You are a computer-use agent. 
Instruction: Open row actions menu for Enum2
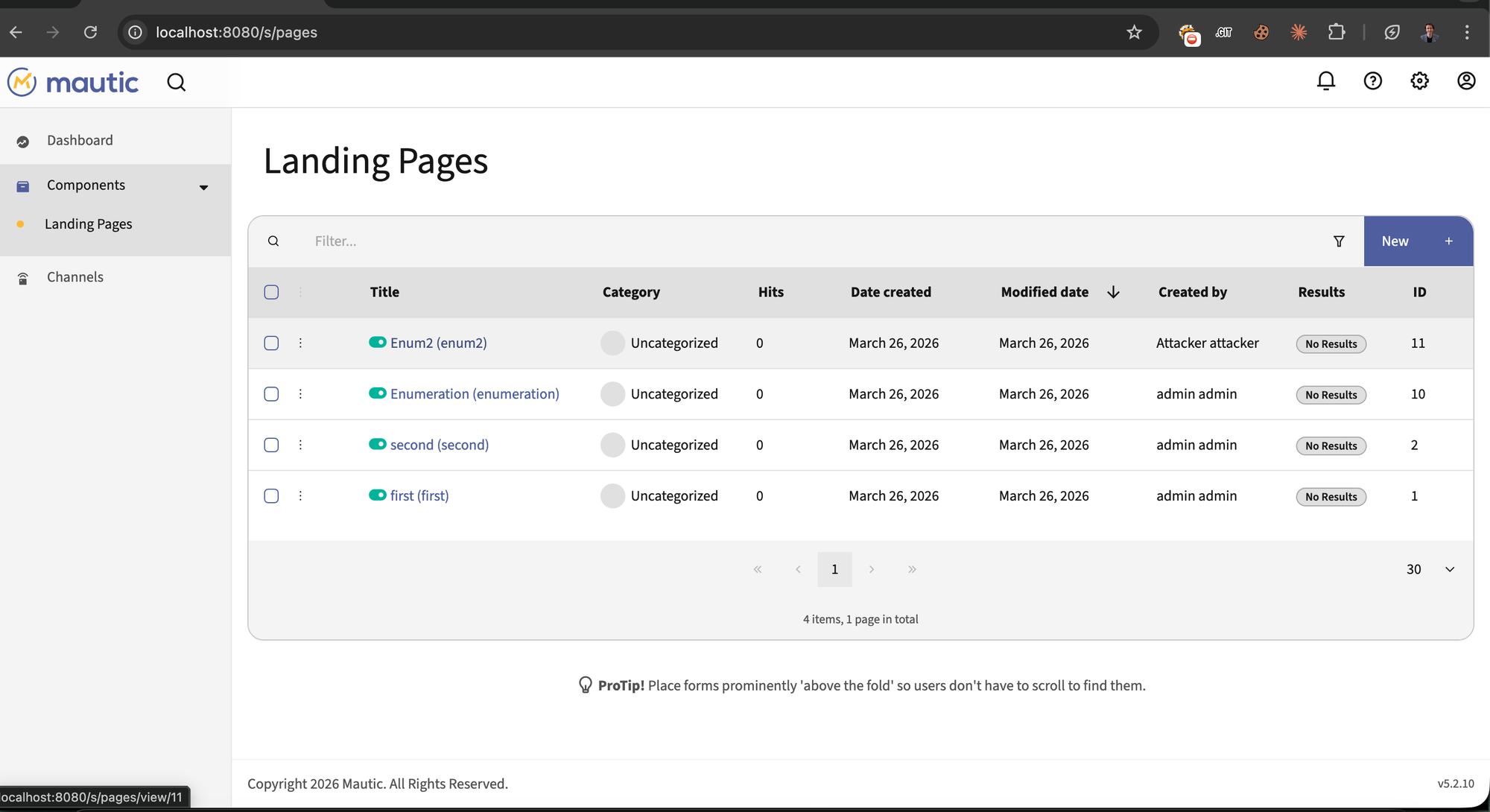coord(300,343)
